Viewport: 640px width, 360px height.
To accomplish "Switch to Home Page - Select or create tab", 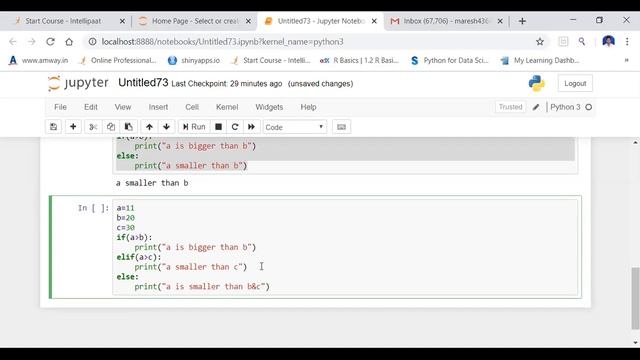I will coord(195,21).
